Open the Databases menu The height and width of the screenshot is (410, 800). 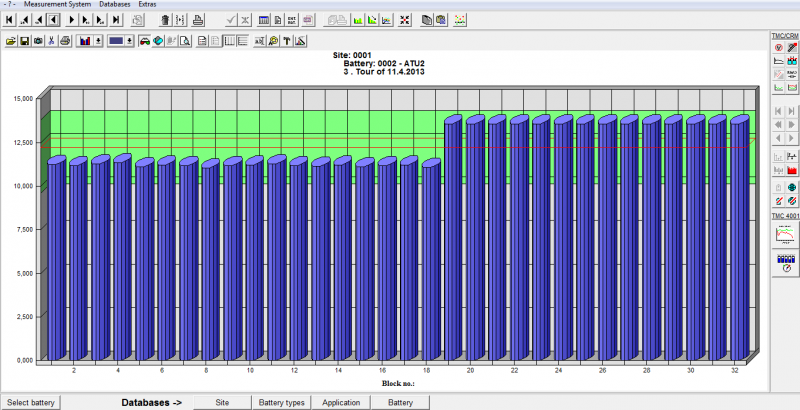114,5
